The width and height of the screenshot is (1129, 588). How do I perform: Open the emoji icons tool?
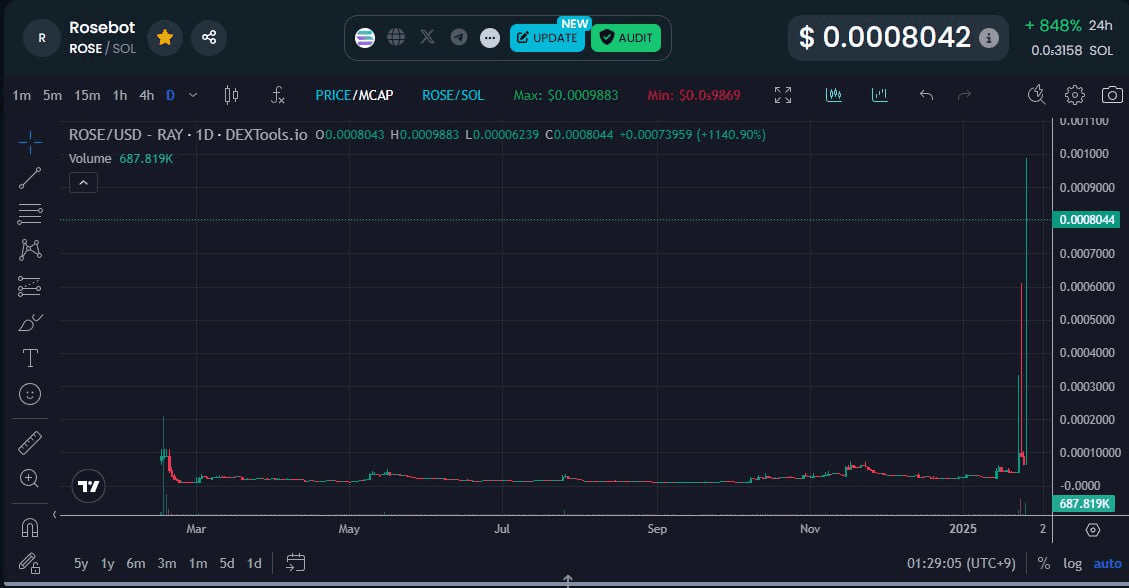tap(30, 394)
